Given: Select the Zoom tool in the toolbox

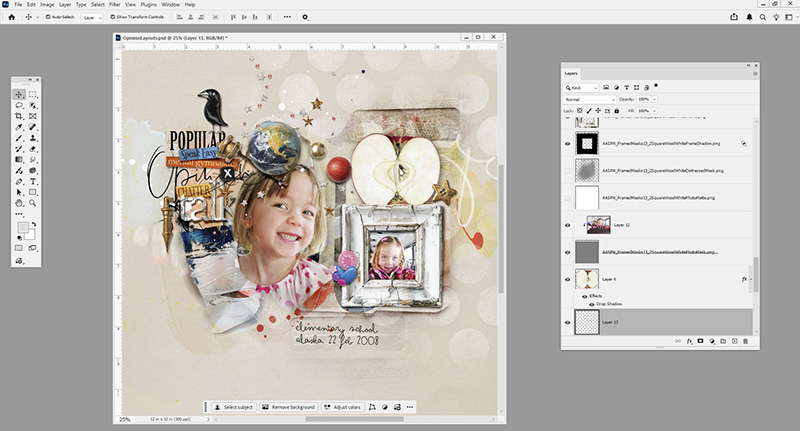Looking at the screenshot, I should tap(33, 203).
